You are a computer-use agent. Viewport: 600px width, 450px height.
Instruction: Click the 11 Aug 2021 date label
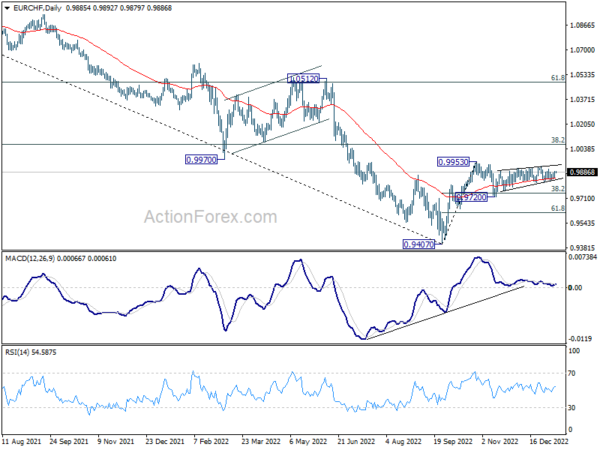coord(21,441)
